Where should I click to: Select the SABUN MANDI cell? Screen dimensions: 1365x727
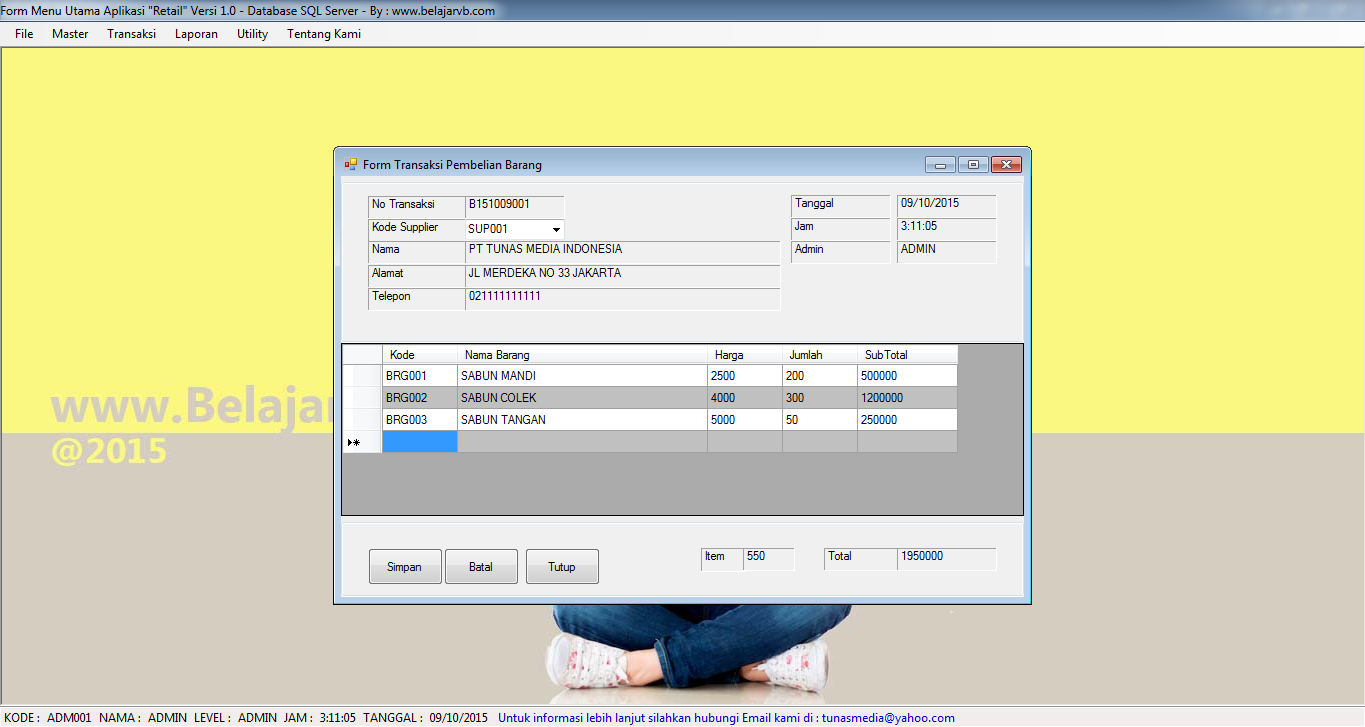(582, 376)
